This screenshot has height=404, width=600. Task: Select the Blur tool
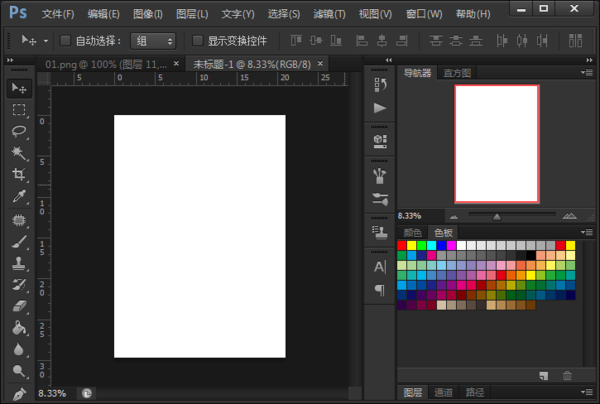coord(19,349)
